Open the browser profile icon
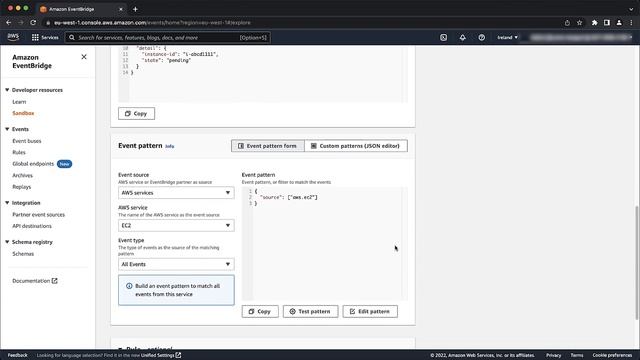 [619, 23]
